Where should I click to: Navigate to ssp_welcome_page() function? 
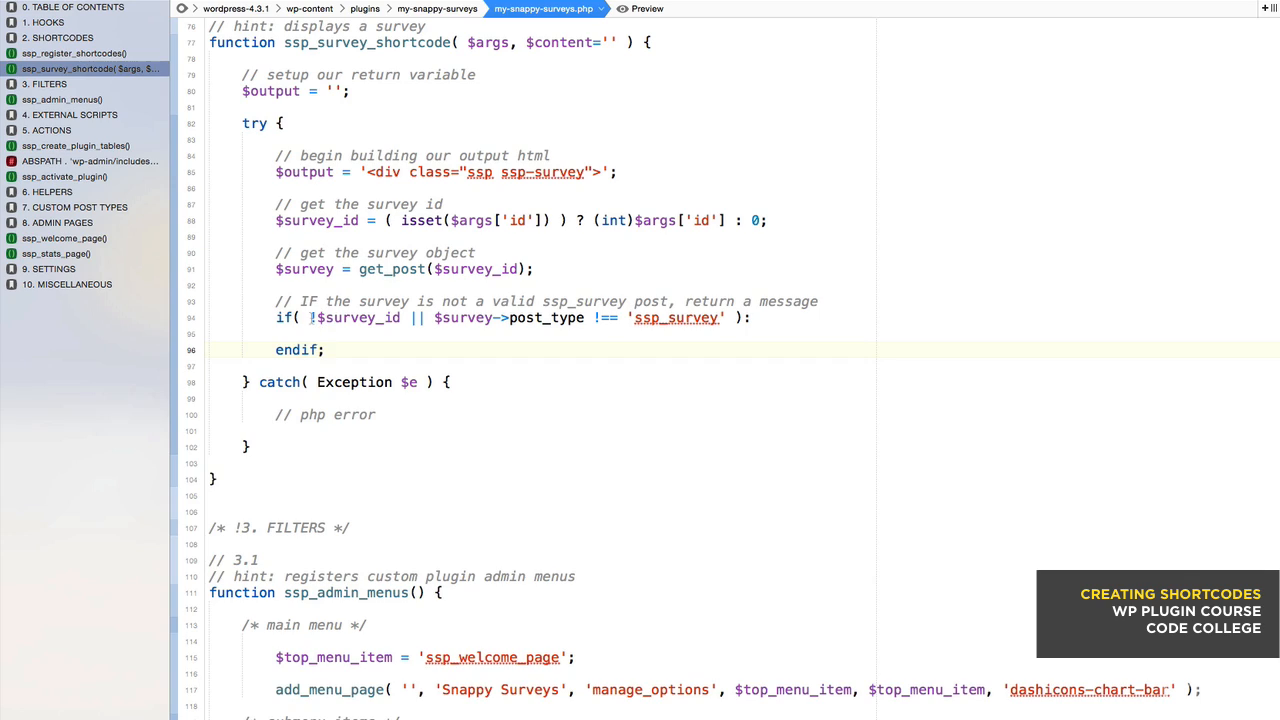point(64,238)
